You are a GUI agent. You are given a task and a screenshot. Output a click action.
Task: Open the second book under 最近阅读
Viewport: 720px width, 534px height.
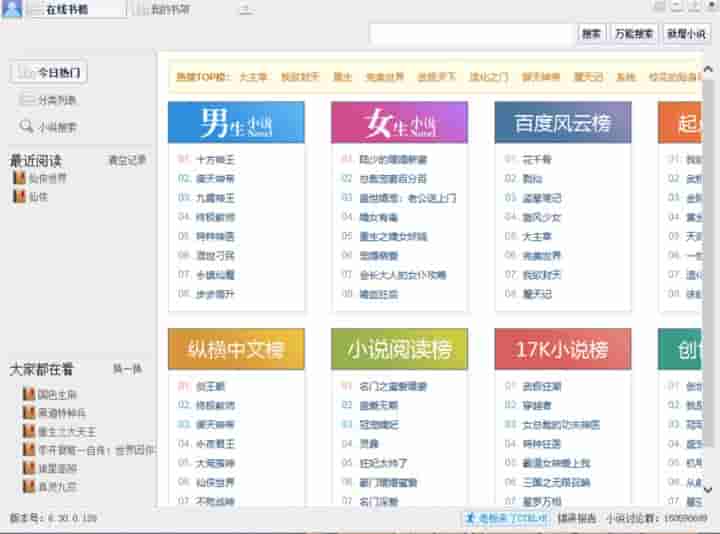[38, 197]
